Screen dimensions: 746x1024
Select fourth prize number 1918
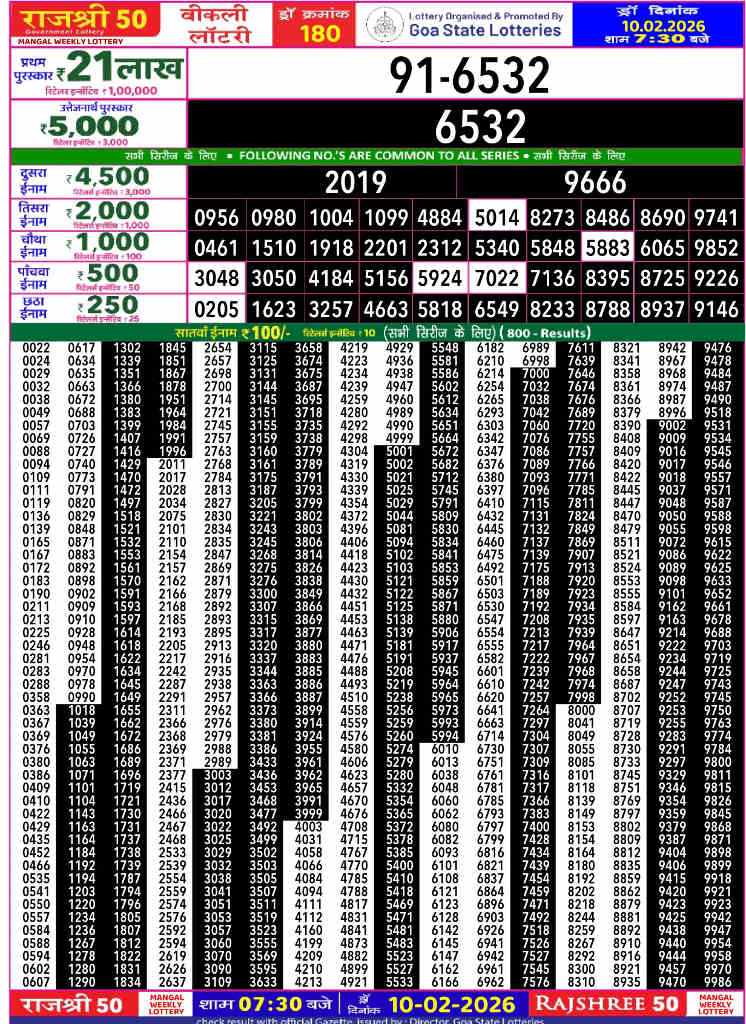click(330, 249)
